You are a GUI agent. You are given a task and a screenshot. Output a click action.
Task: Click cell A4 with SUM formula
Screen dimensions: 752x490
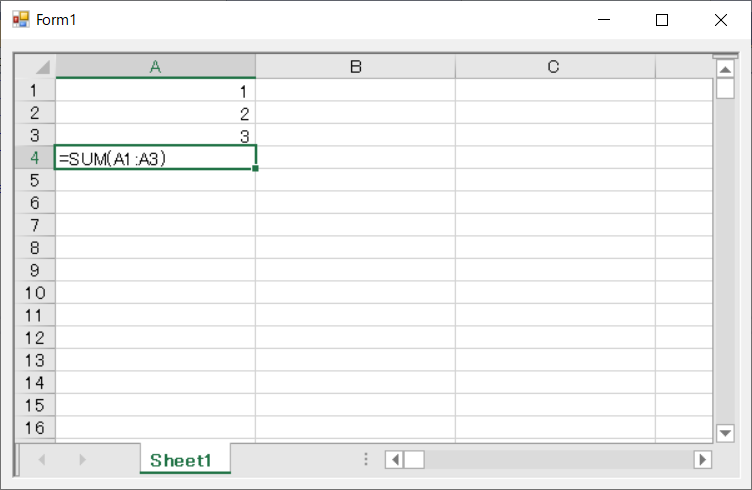155,158
